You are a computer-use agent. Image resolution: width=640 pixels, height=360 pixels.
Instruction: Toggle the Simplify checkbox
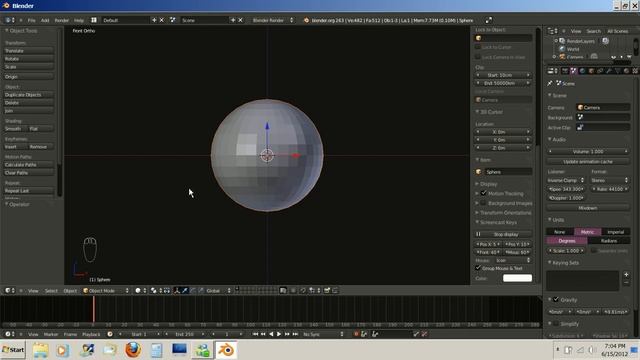point(556,324)
